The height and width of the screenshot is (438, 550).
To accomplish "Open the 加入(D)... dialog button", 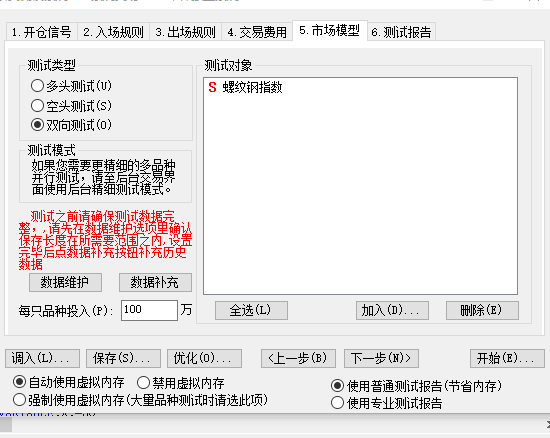I will [x=392, y=310].
